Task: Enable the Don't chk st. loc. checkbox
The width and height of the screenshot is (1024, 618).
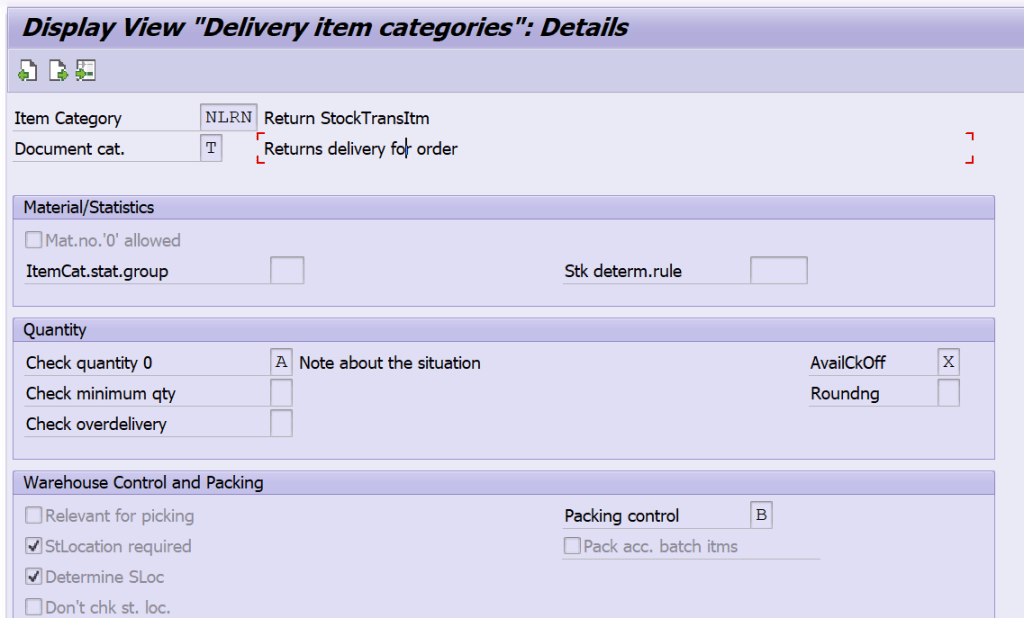Action: pyautogui.click(x=33, y=606)
